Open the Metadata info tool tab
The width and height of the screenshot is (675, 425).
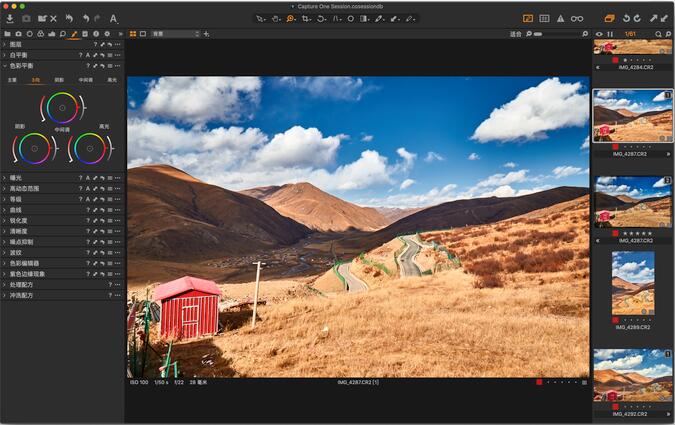(x=96, y=34)
